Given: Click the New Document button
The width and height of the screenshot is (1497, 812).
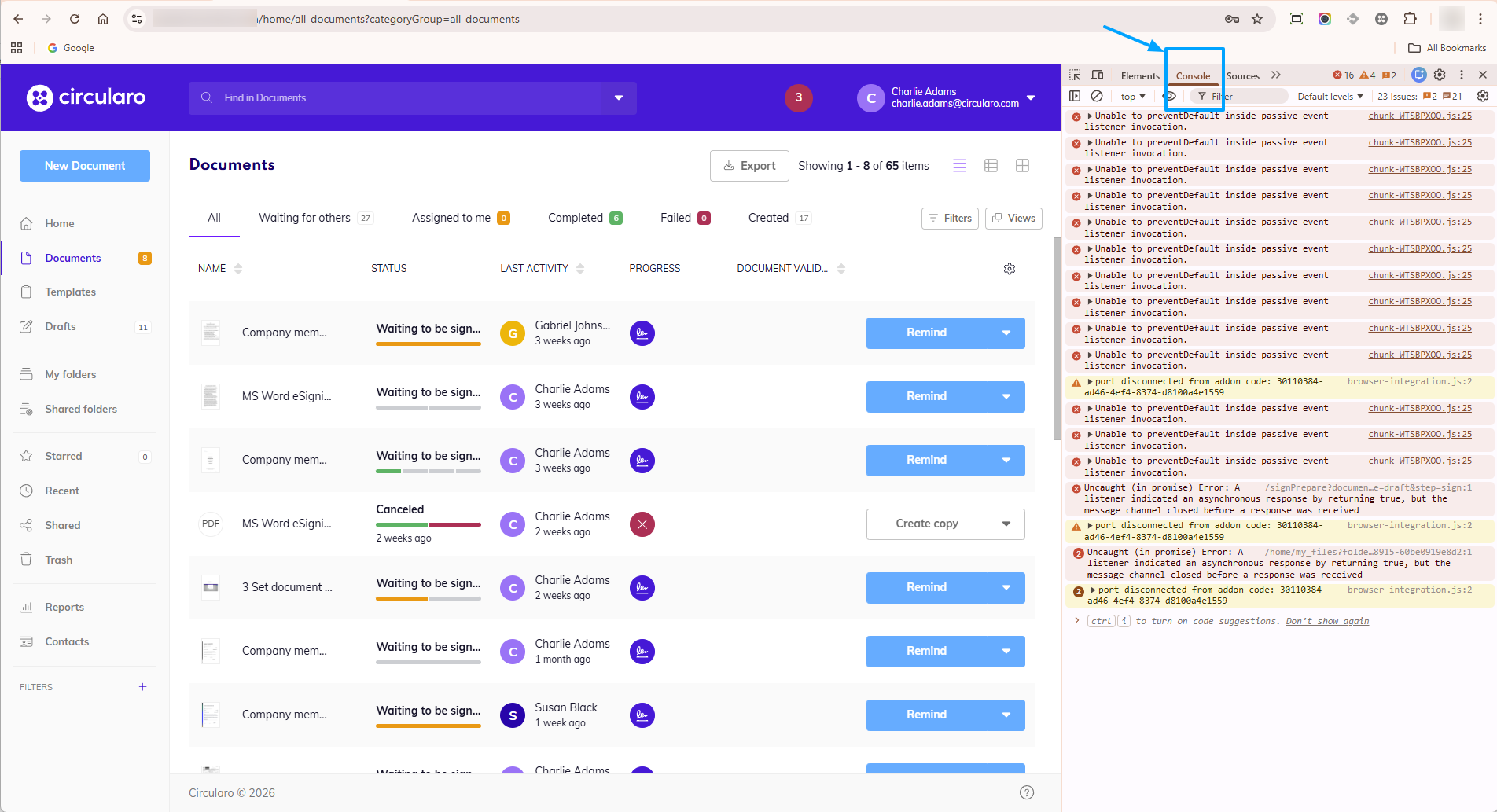Looking at the screenshot, I should pyautogui.click(x=84, y=166).
